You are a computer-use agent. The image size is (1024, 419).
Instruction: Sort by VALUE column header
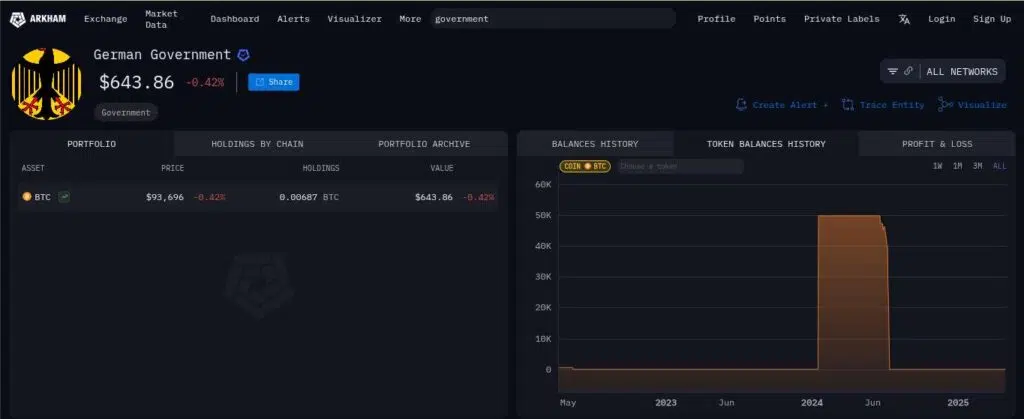tap(441, 168)
